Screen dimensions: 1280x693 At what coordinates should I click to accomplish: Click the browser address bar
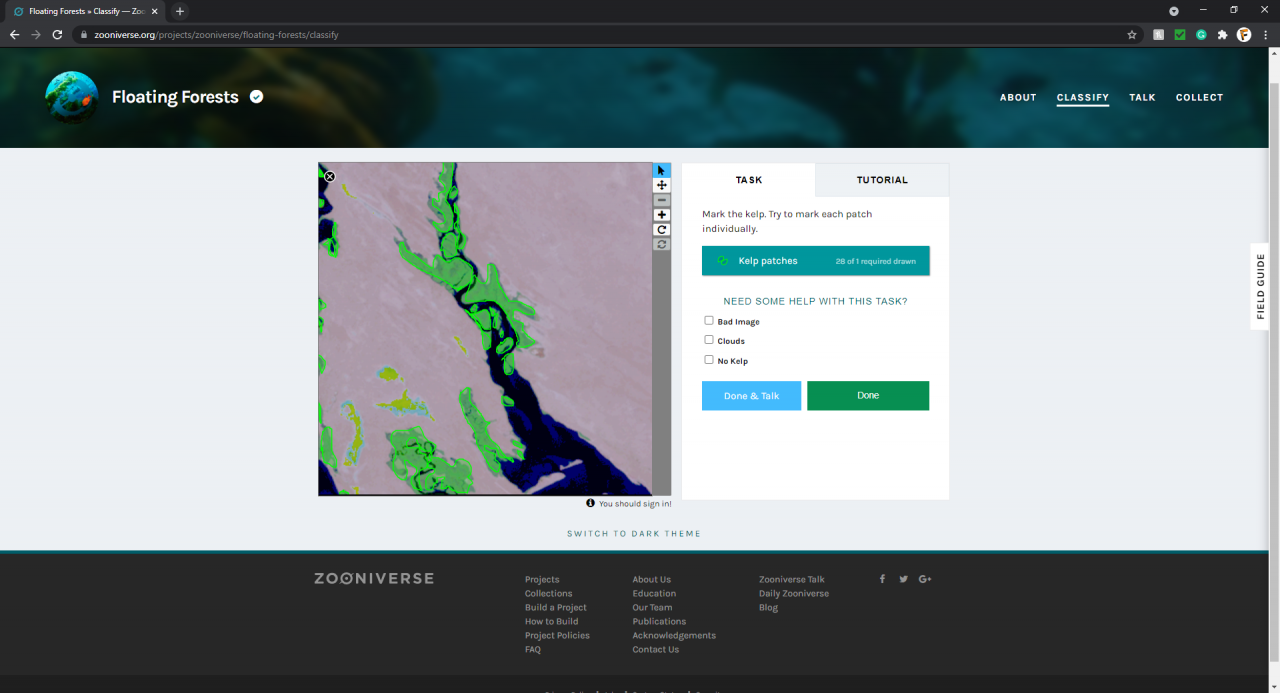pyautogui.click(x=600, y=34)
